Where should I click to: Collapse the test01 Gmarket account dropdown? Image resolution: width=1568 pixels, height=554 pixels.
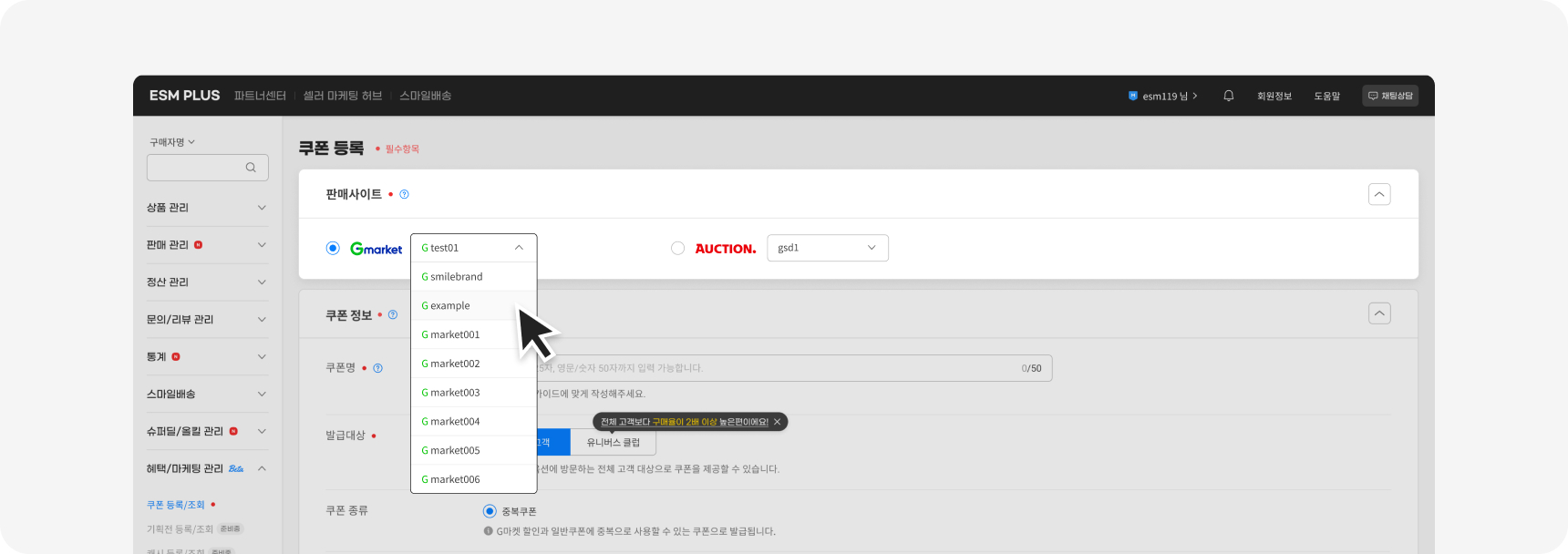(x=474, y=248)
